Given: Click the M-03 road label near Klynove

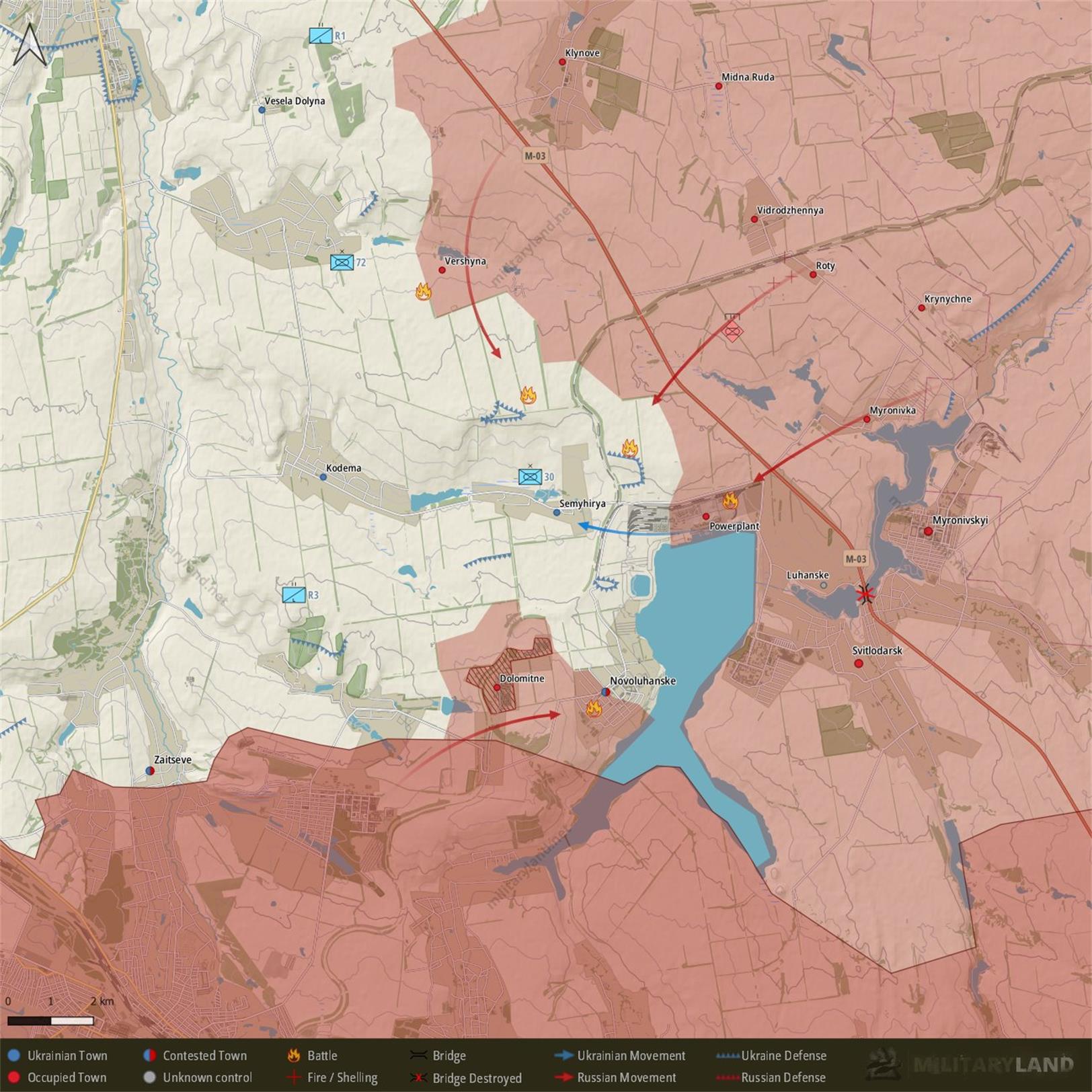Looking at the screenshot, I should click(x=535, y=156).
